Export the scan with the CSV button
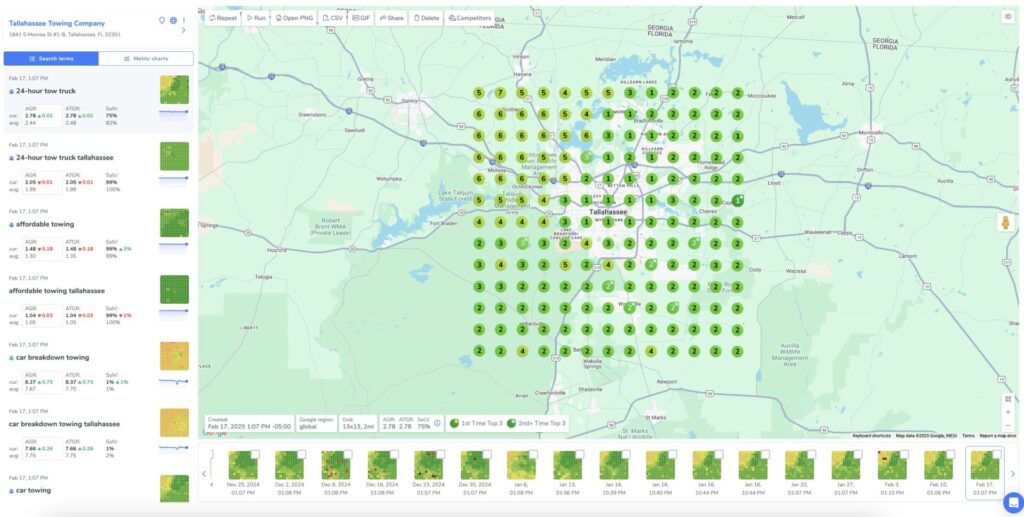Screen dimensions: 1024x517 tap(333, 18)
